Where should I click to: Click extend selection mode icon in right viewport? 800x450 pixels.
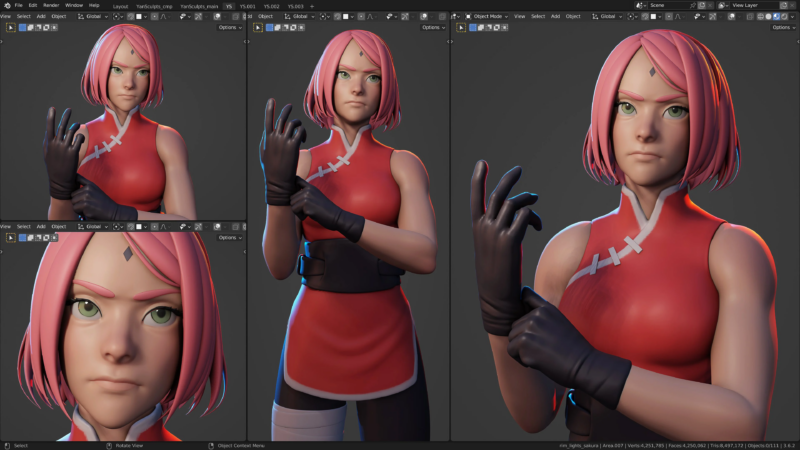click(x=481, y=27)
